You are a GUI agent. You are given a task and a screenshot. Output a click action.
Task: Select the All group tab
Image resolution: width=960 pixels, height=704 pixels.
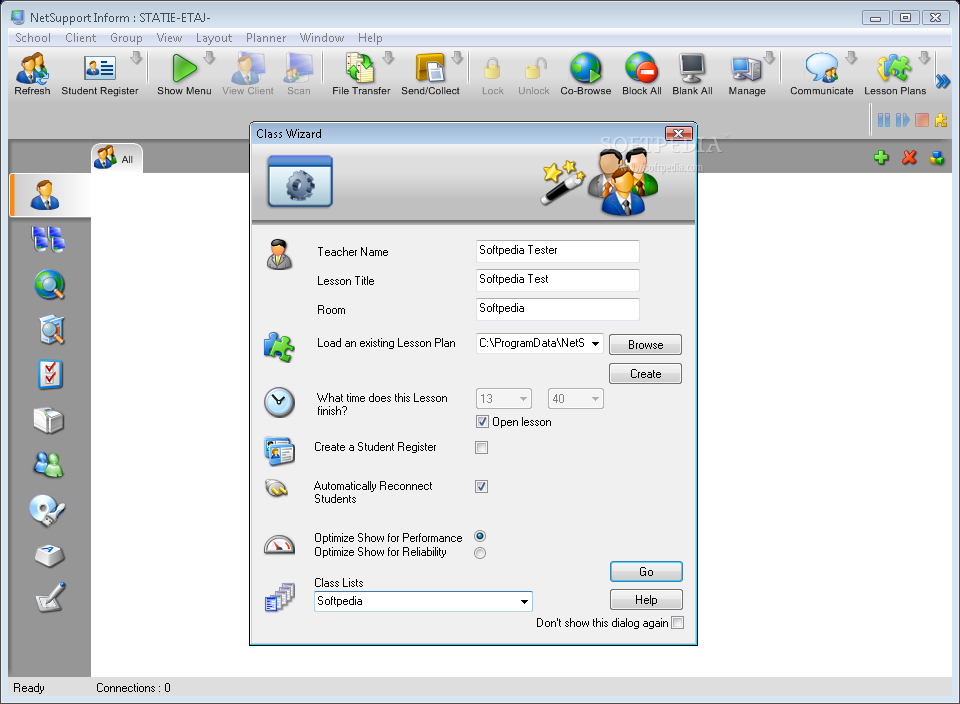tap(116, 159)
